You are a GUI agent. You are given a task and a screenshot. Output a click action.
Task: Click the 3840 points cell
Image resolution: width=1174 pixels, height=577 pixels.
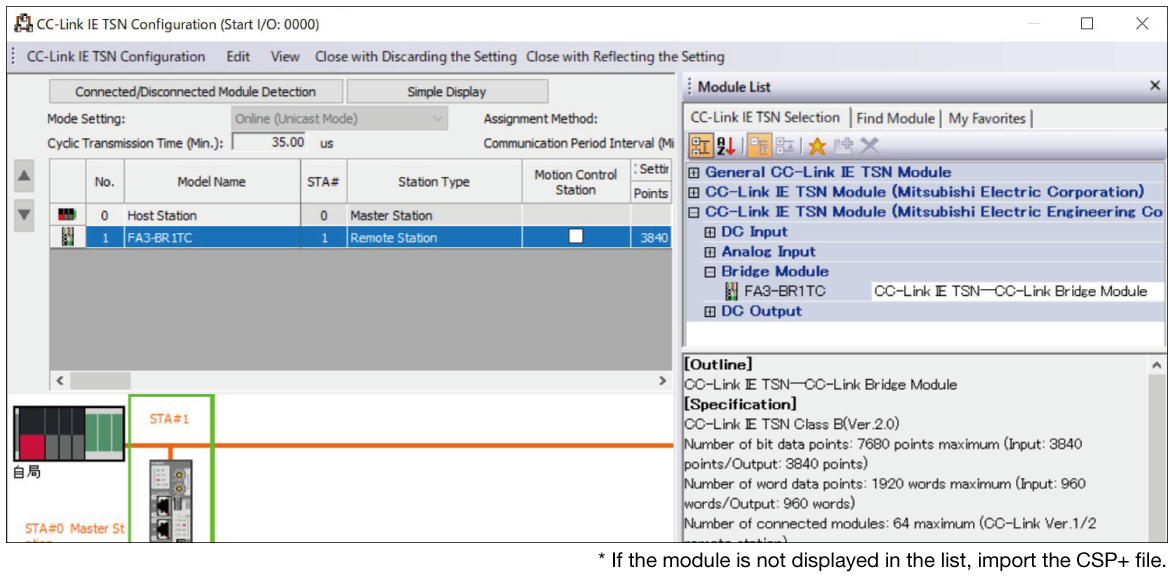point(651,238)
